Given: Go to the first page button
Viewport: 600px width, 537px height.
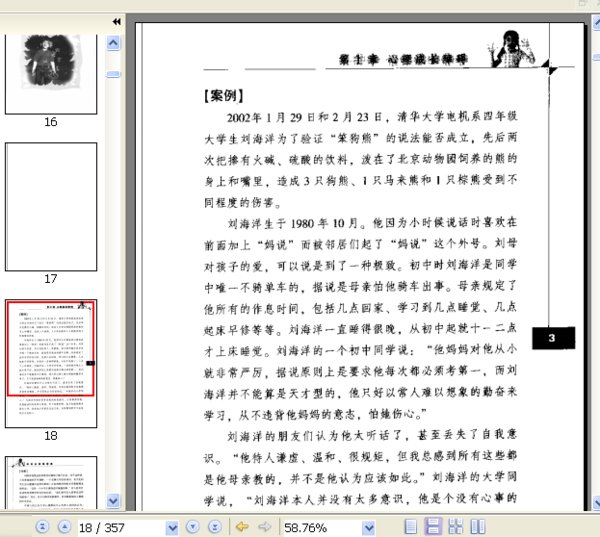Looking at the screenshot, I should coord(42,527).
